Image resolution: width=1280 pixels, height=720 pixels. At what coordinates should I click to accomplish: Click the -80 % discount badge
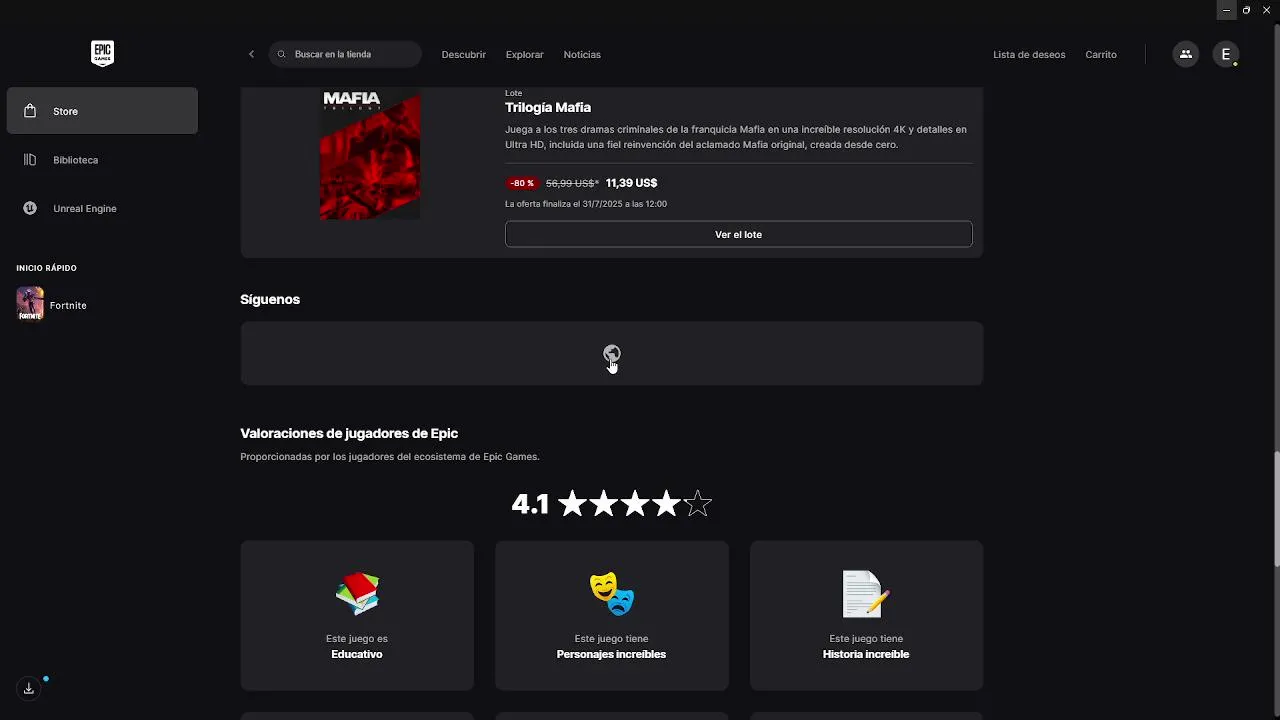(x=522, y=183)
